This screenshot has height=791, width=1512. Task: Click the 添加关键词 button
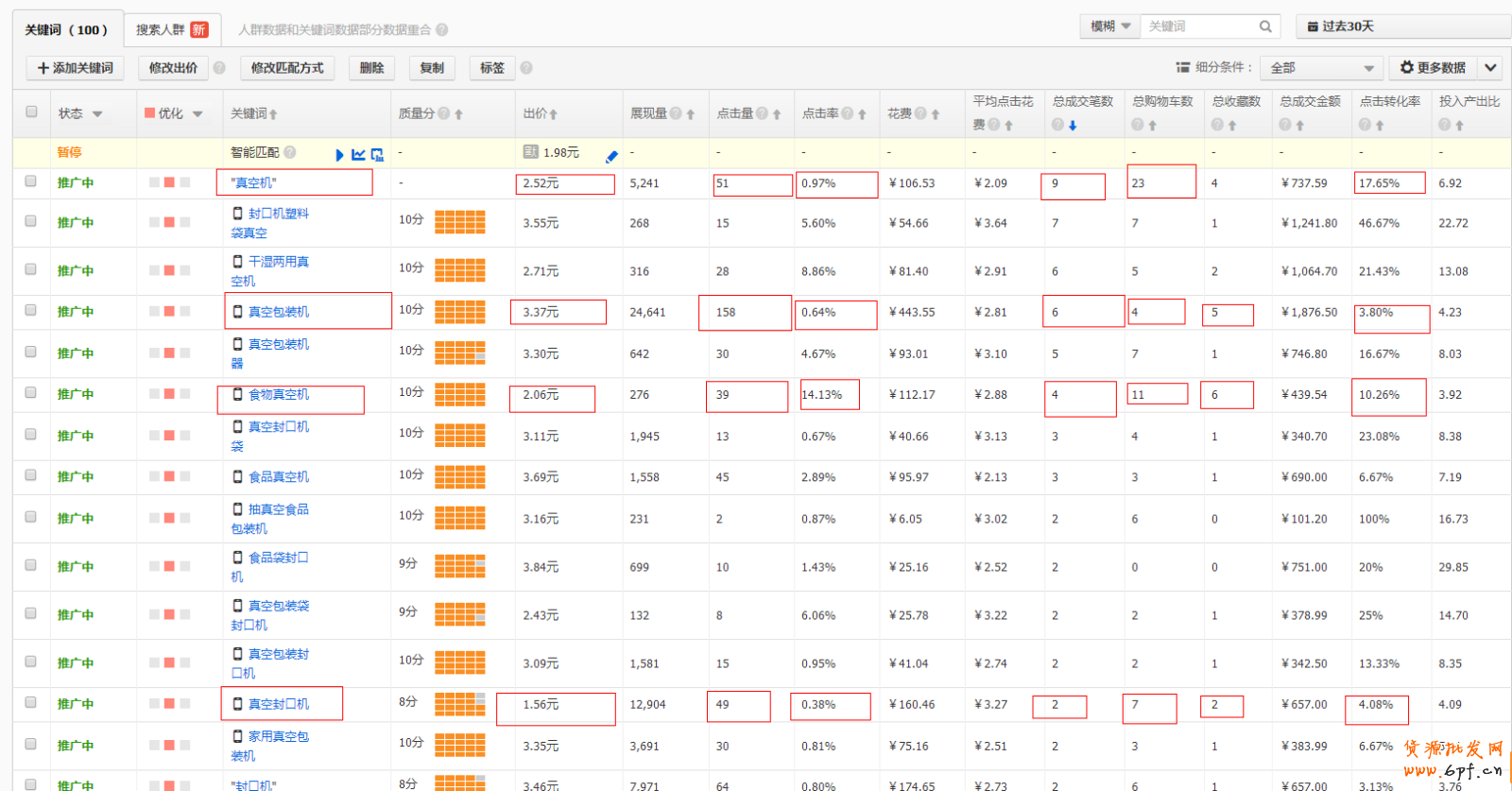(76, 68)
